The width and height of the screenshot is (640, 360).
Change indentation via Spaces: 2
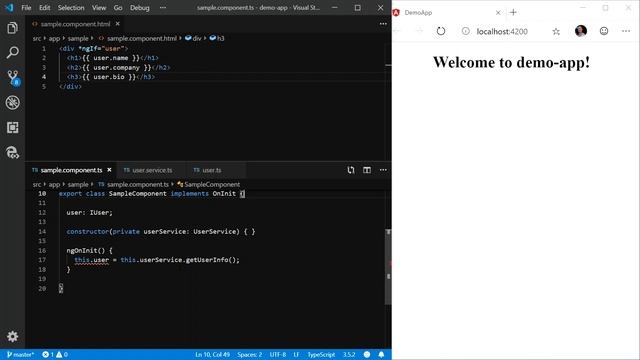pos(249,354)
